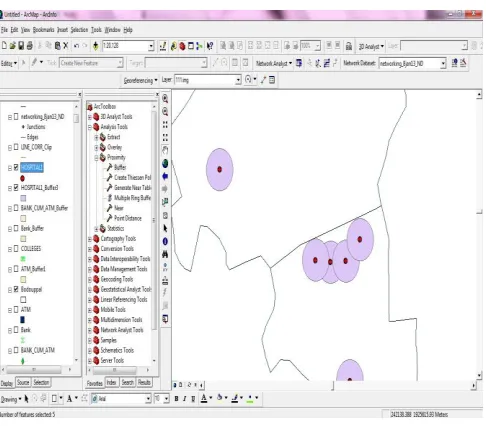
Task: Click the map vertical scrollbar down arrow
Action: coord(479,376)
